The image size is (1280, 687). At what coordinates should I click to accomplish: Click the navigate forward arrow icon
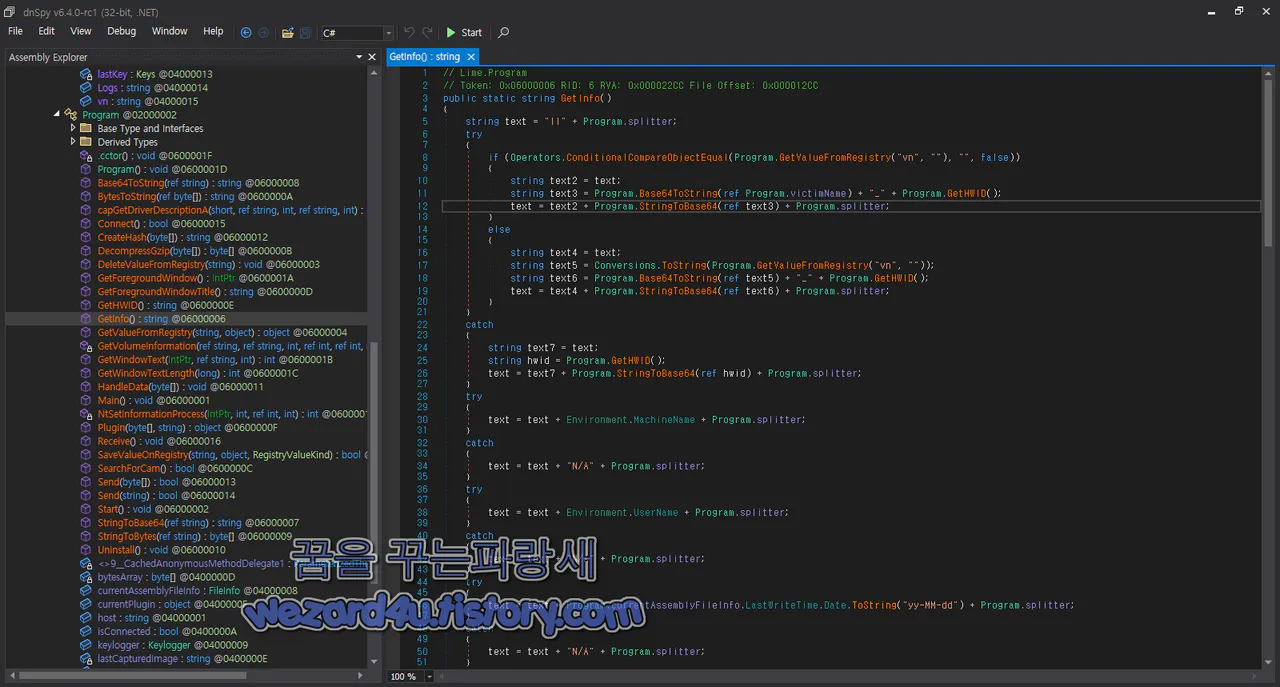[x=264, y=32]
